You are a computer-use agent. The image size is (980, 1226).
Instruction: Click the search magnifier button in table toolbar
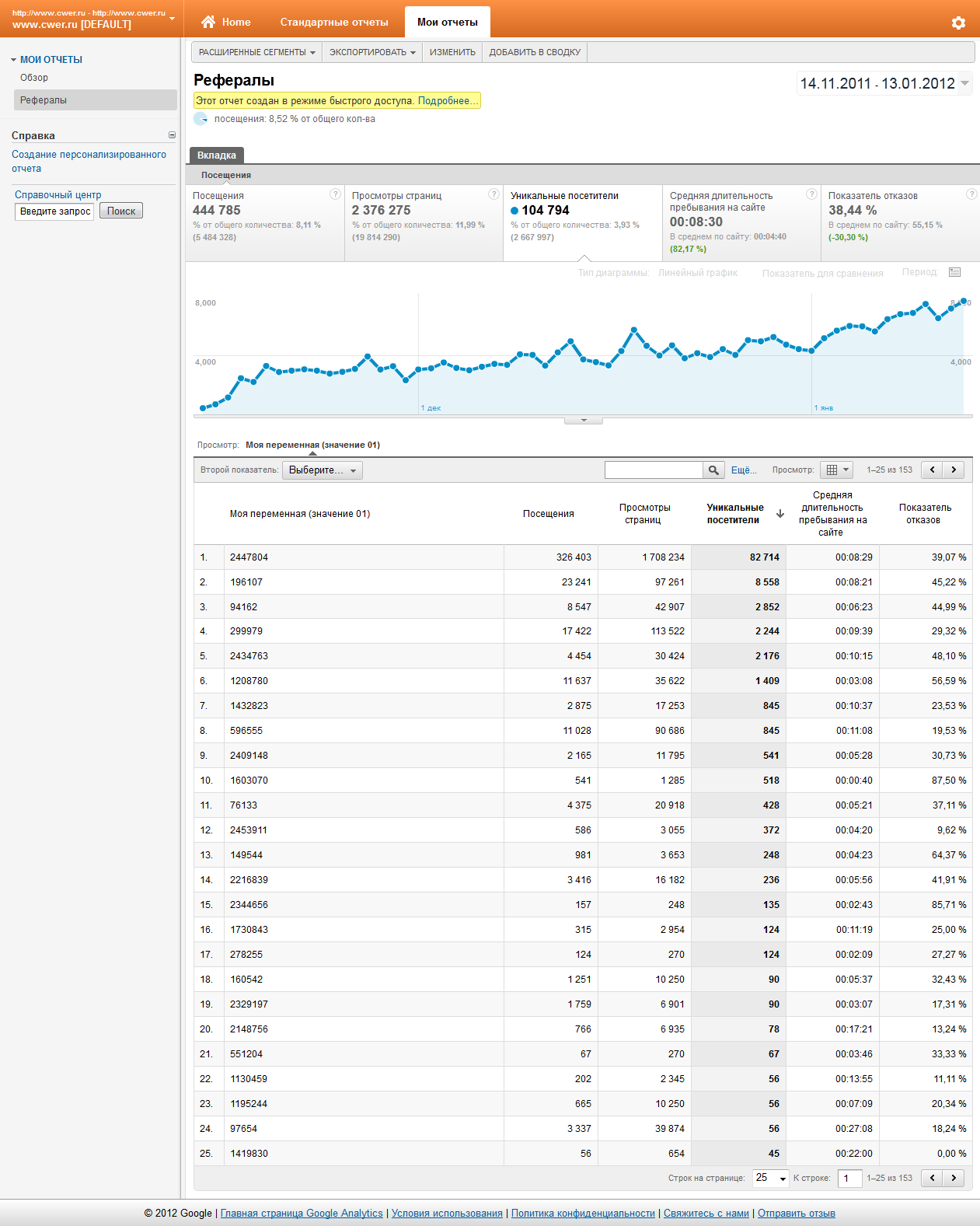pyautogui.click(x=713, y=470)
